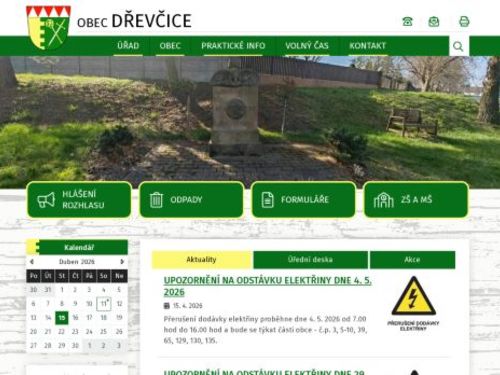Select calendar day 19
Viewport: 500px width, 375px height.
[119, 318]
